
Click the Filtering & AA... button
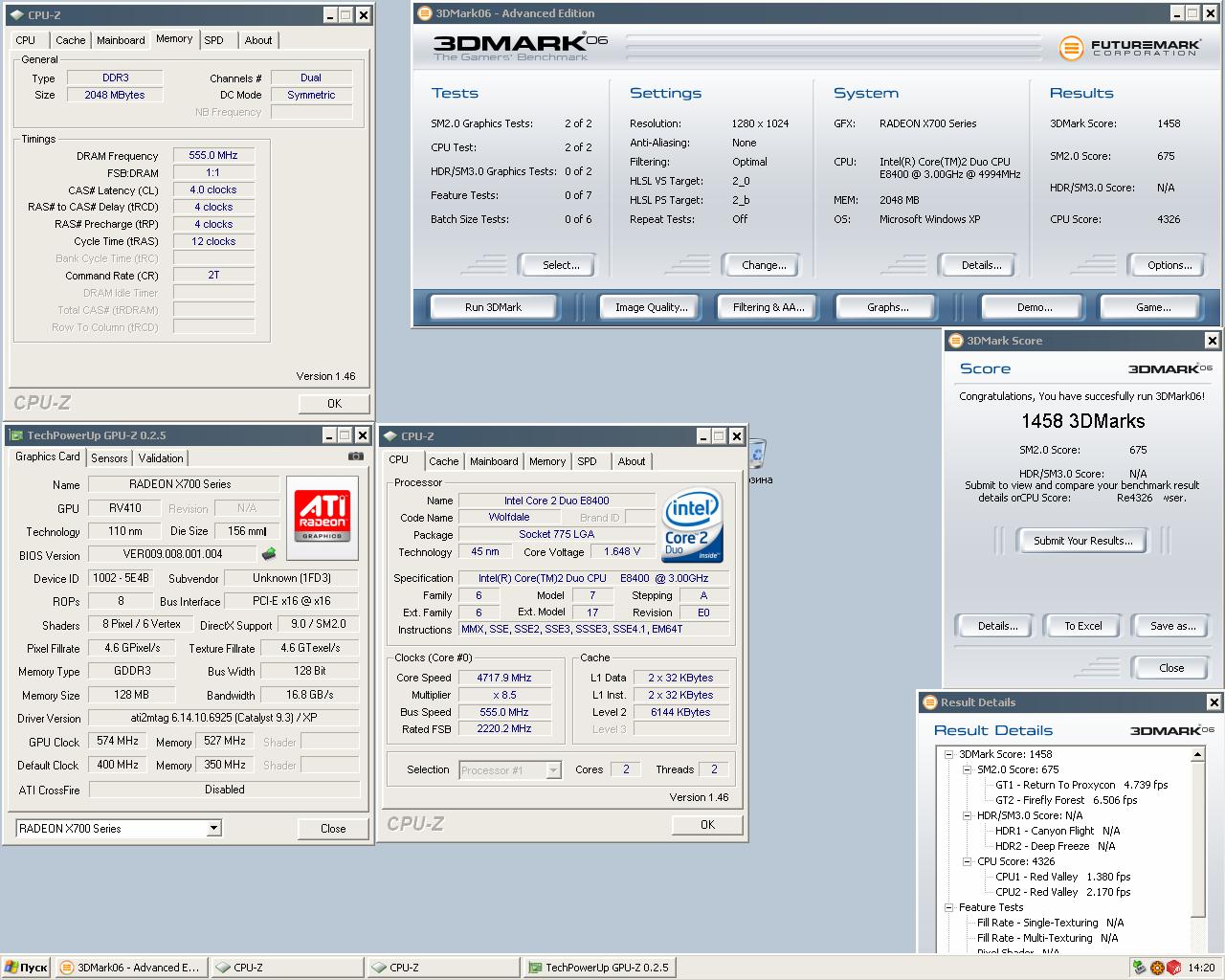coord(768,307)
